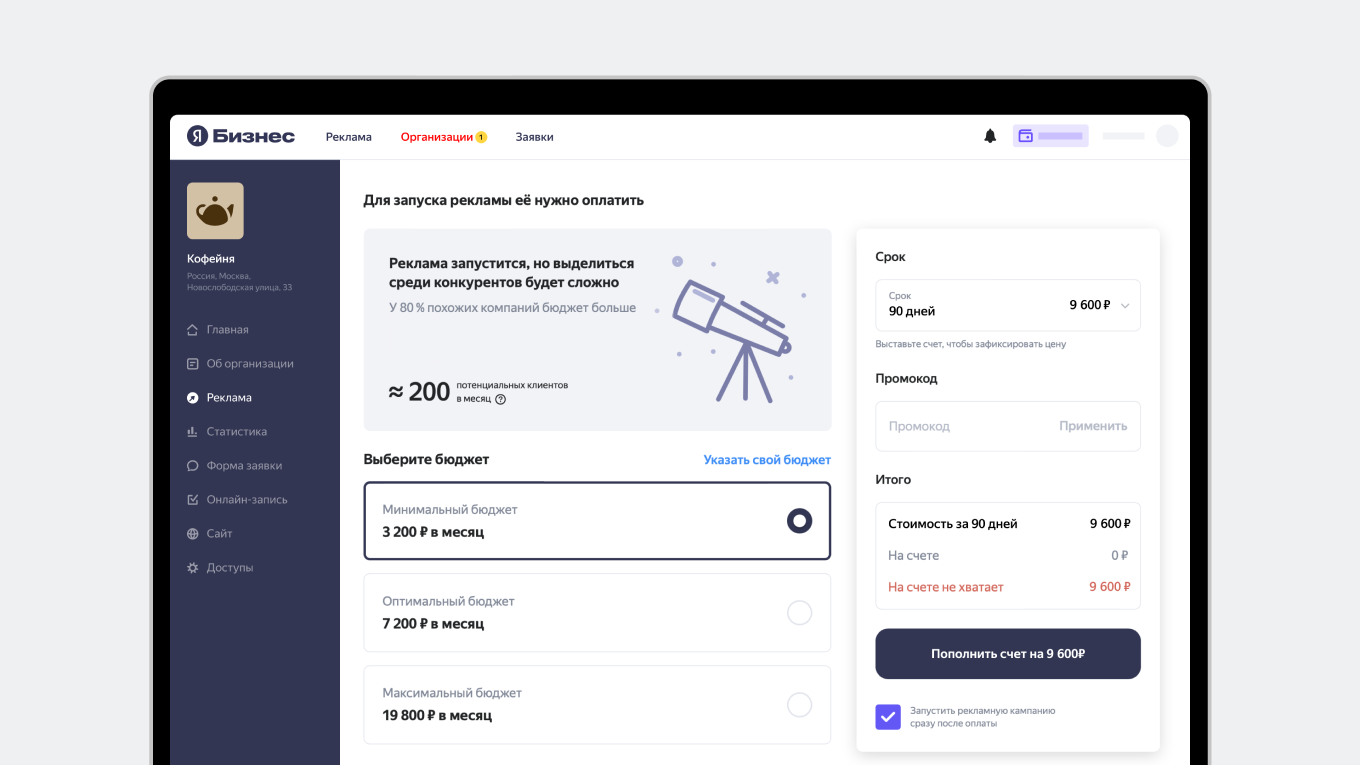Screen dimensions: 1360x765
Task: Click the Стоимость за 90 дней row
Action: 1008,524
